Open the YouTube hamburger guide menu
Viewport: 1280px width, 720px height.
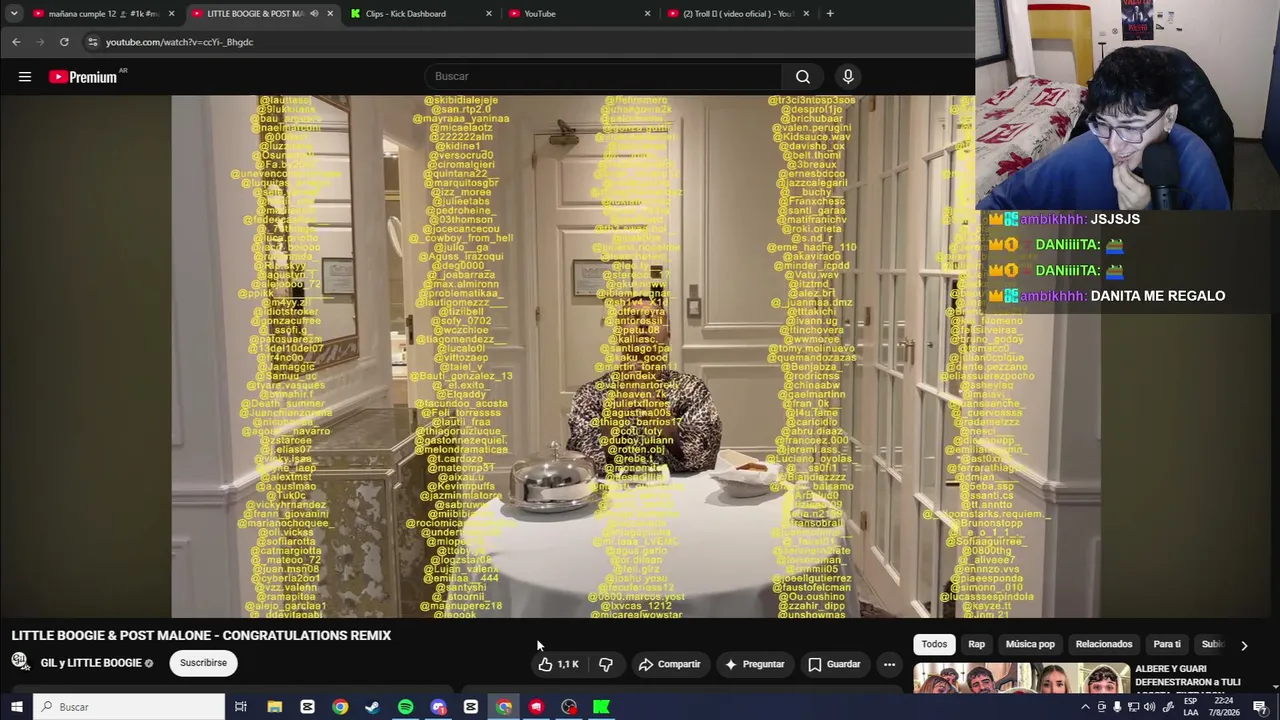click(x=25, y=76)
